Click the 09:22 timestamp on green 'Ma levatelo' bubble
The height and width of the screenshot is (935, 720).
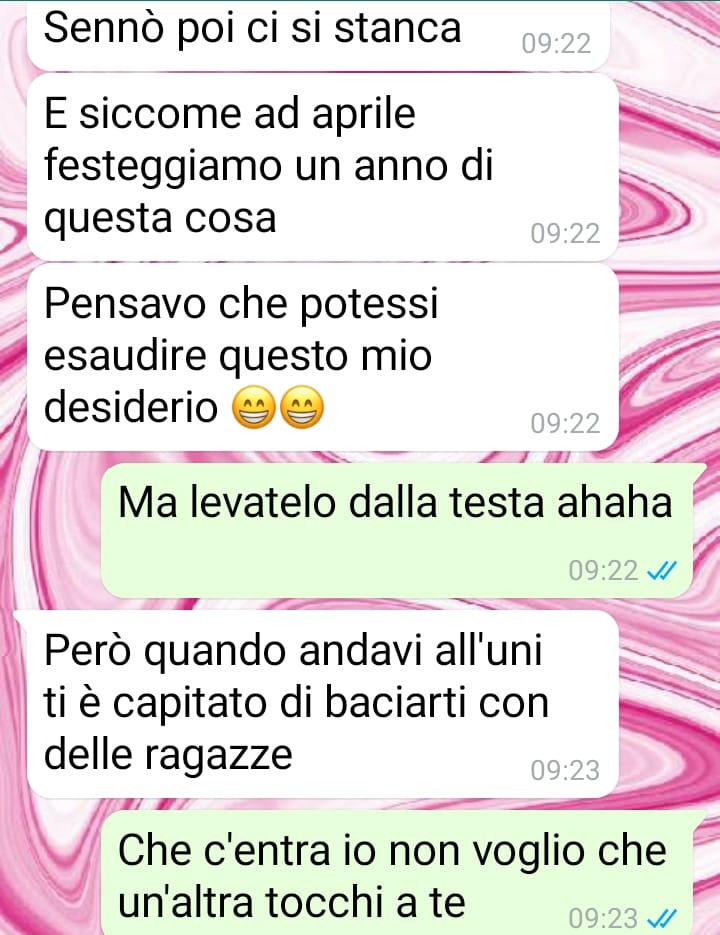tap(603, 571)
